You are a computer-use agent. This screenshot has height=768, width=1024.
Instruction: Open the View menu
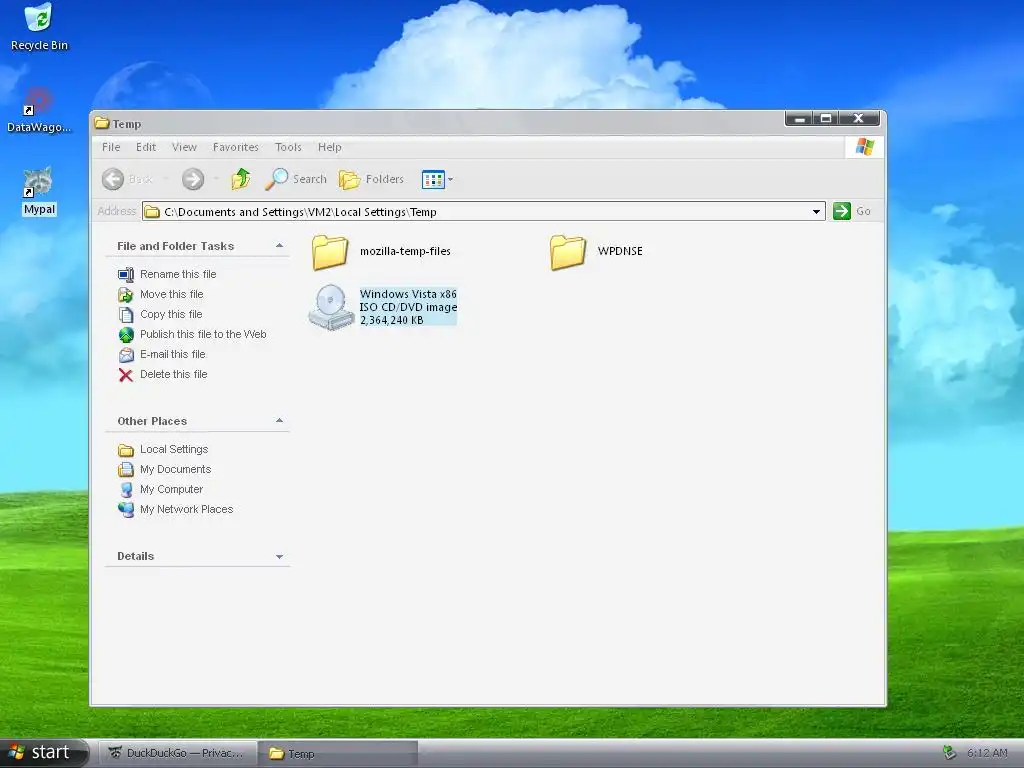pos(184,147)
